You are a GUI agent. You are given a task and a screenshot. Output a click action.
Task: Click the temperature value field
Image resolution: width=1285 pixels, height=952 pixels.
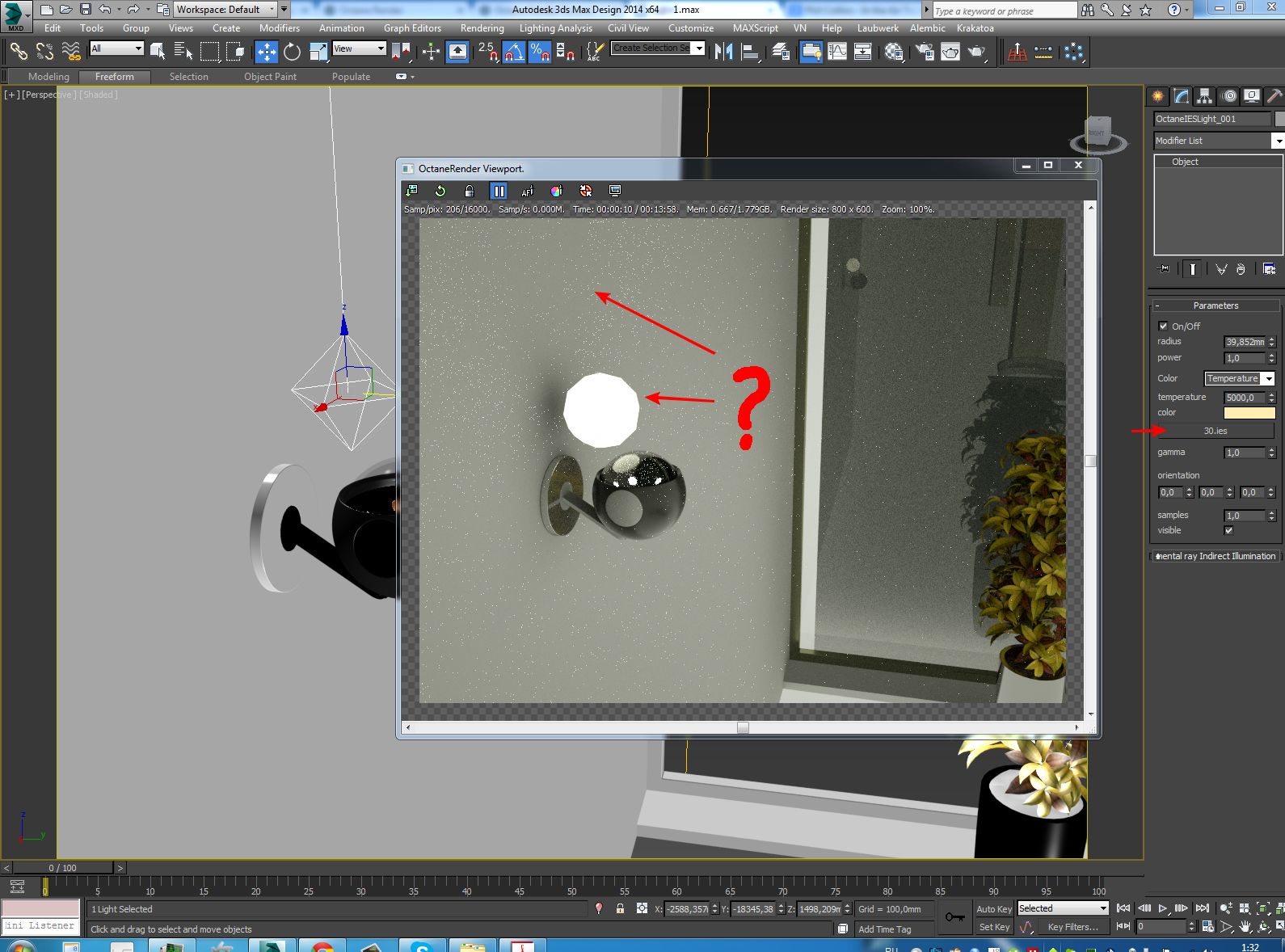click(1245, 398)
